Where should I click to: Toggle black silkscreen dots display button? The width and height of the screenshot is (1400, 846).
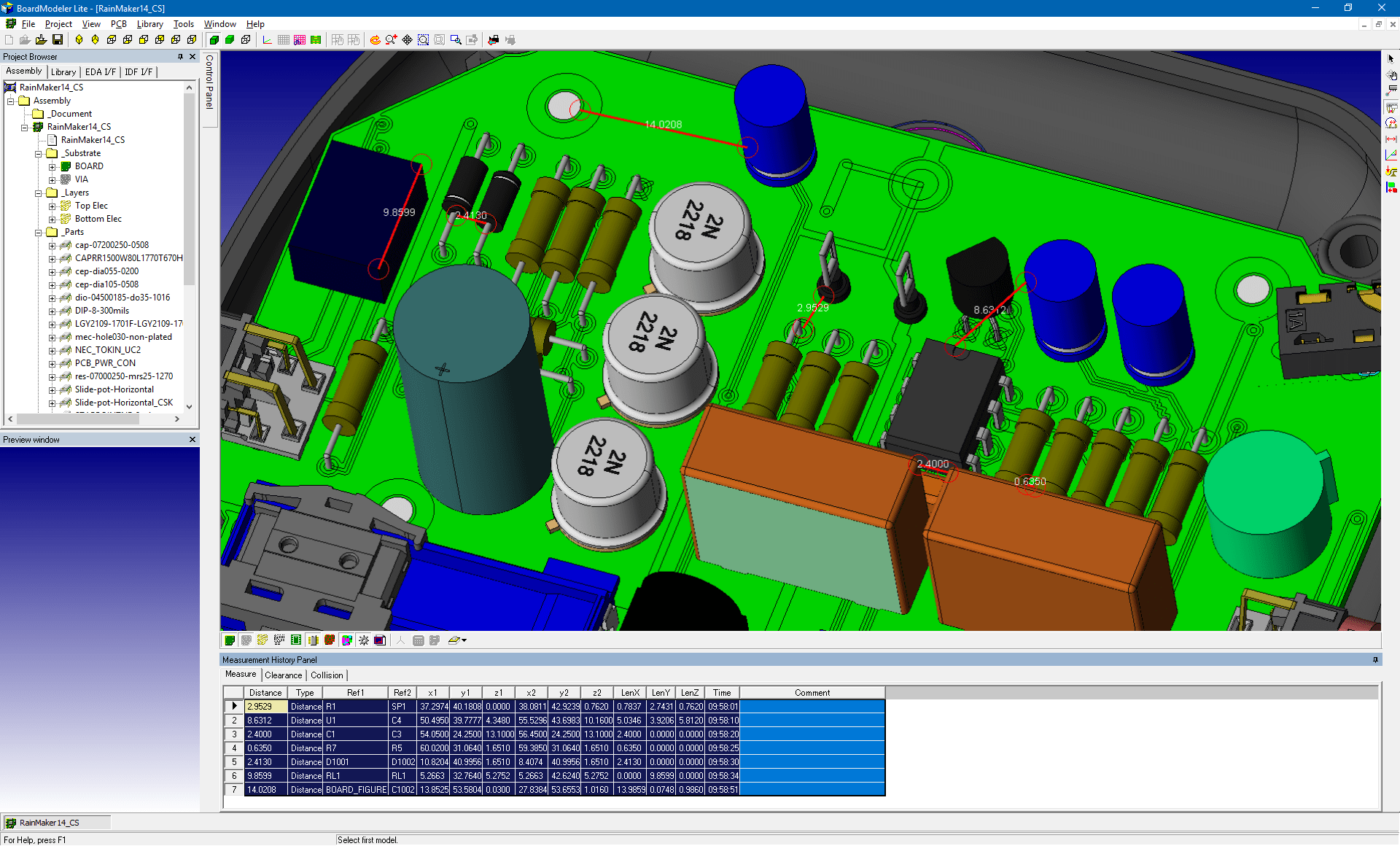point(279,640)
